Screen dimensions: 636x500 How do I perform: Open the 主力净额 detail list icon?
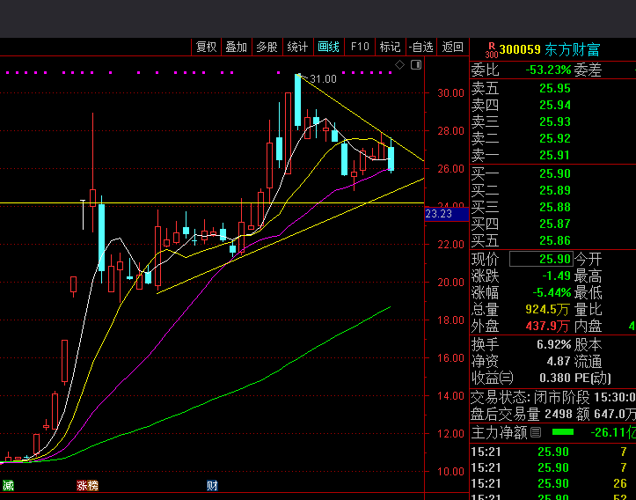(535, 433)
